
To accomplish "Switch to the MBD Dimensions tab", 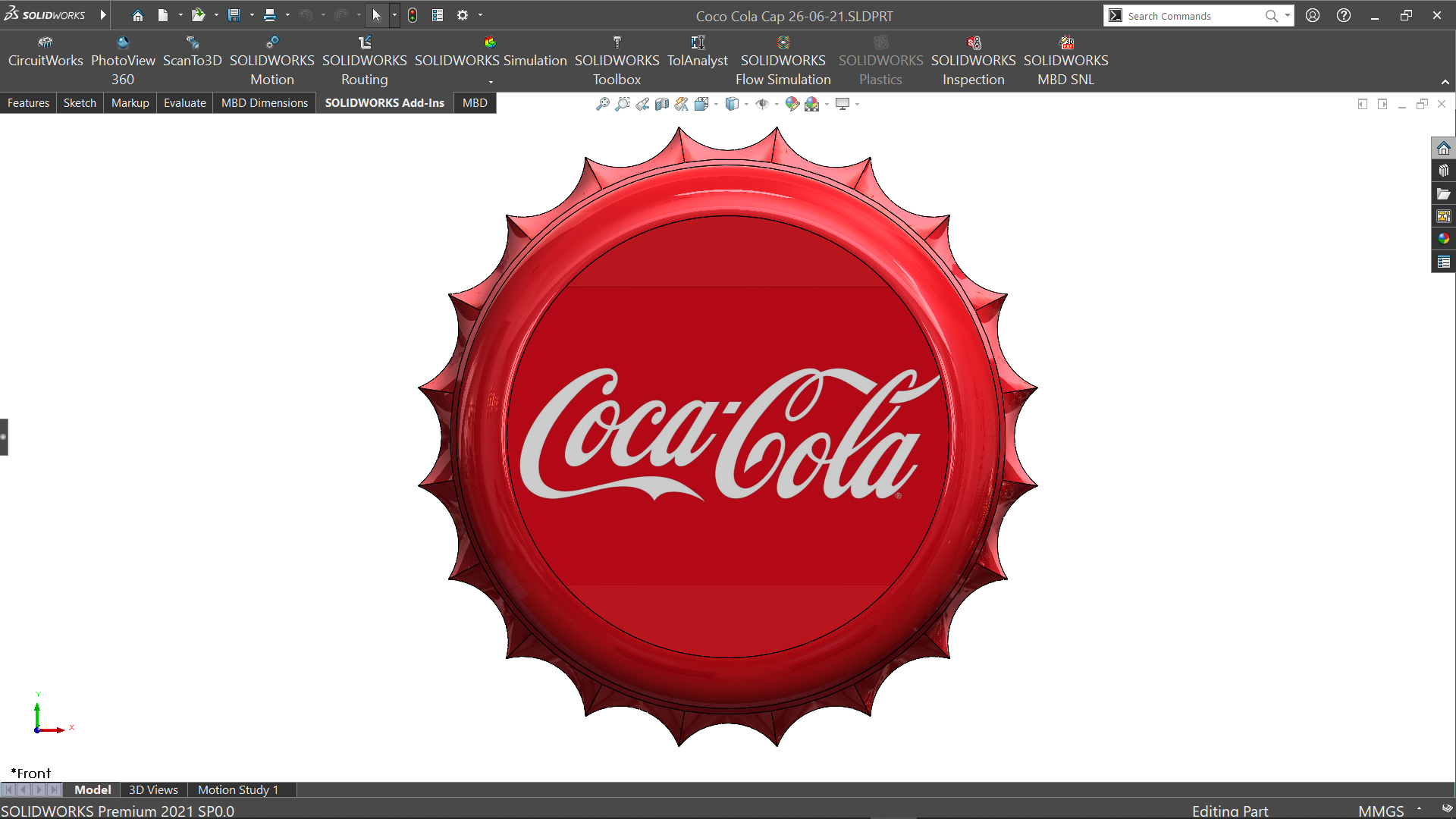I will [265, 103].
